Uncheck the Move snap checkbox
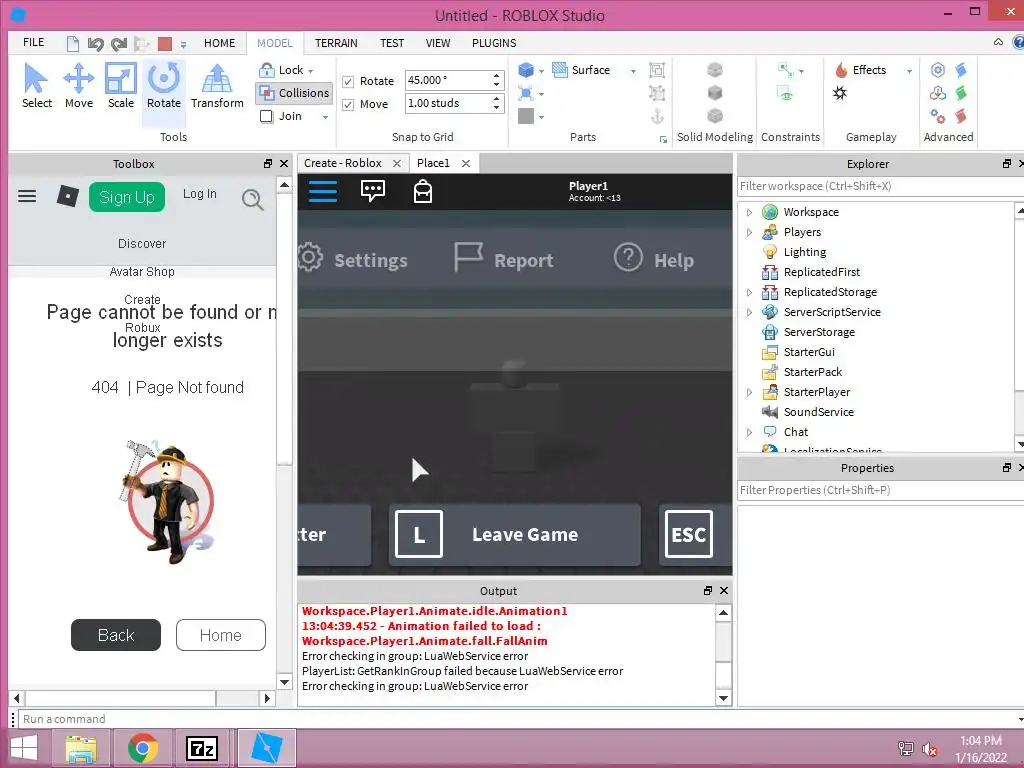Screen dimensions: 1024x768 pos(348,104)
